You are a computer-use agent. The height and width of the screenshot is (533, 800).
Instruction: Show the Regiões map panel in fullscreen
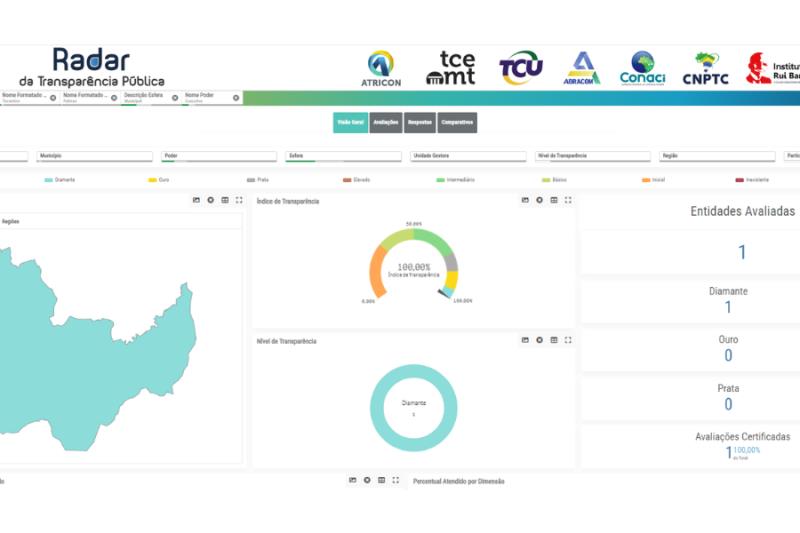[239, 200]
